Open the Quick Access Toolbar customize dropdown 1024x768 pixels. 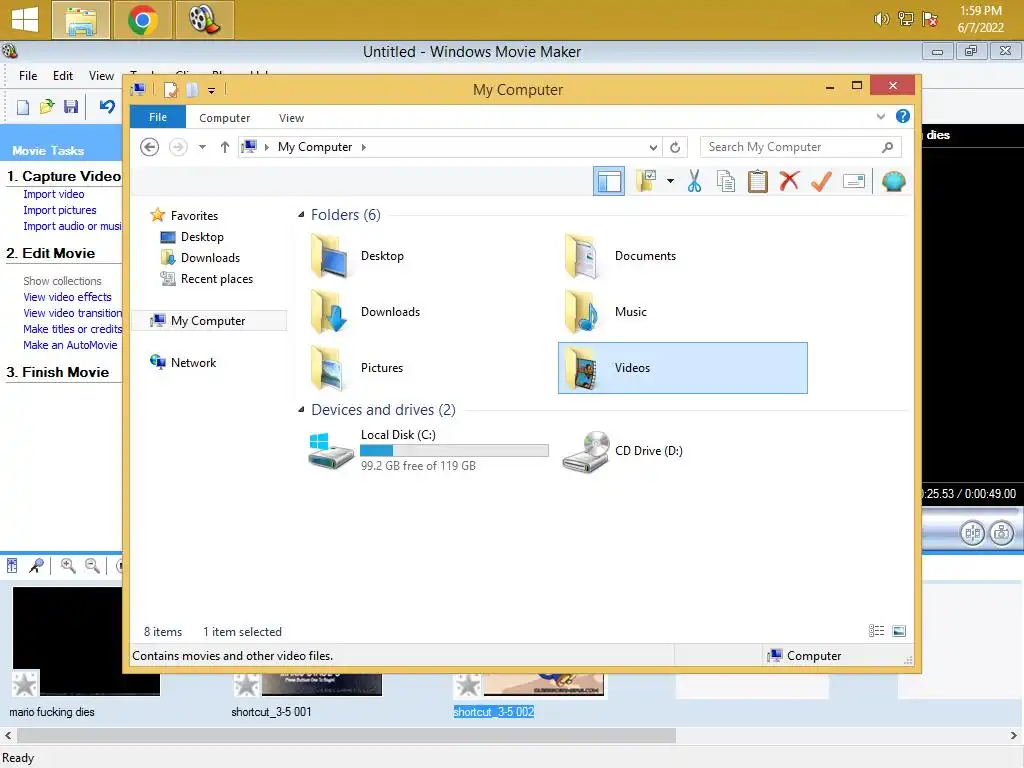point(212,90)
